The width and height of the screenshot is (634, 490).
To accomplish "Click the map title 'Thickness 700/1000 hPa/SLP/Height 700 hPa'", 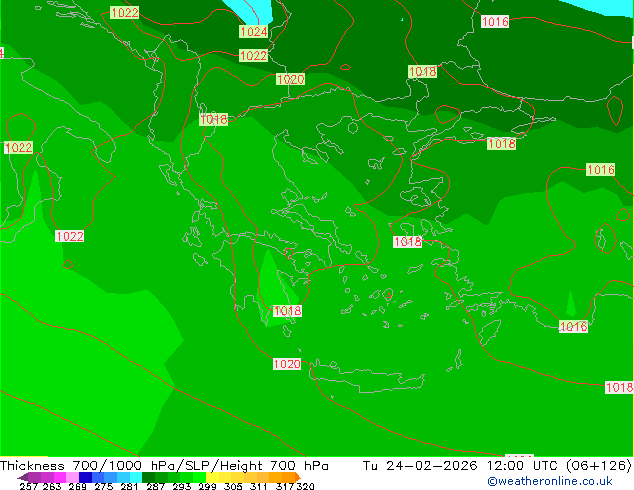I will [x=164, y=466].
